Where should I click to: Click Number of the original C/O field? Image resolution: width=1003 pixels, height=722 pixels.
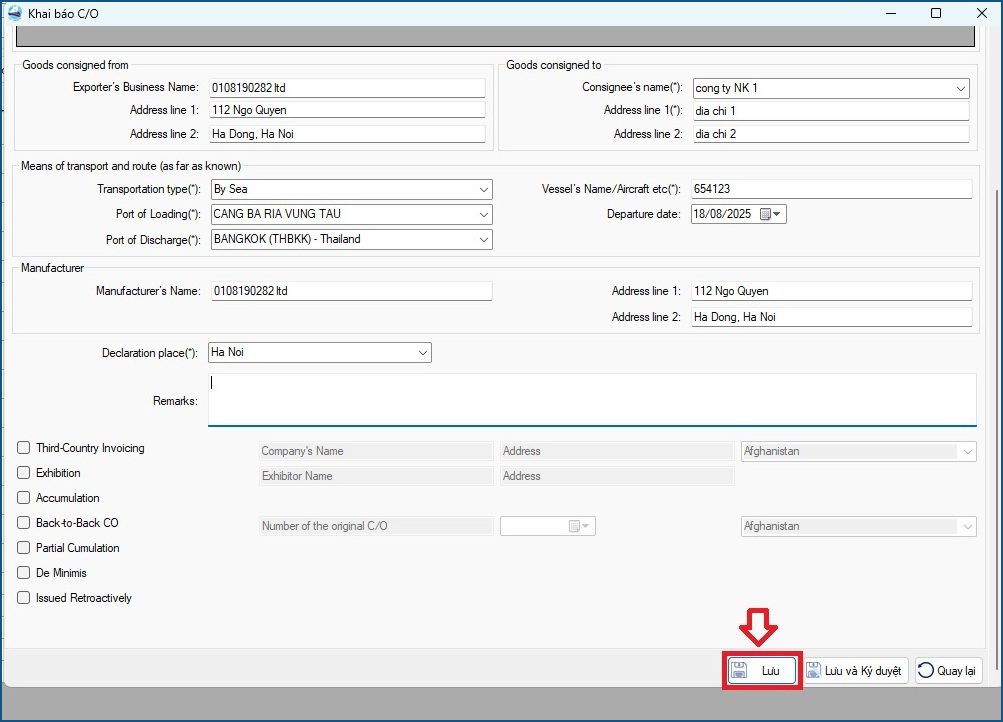(x=376, y=526)
